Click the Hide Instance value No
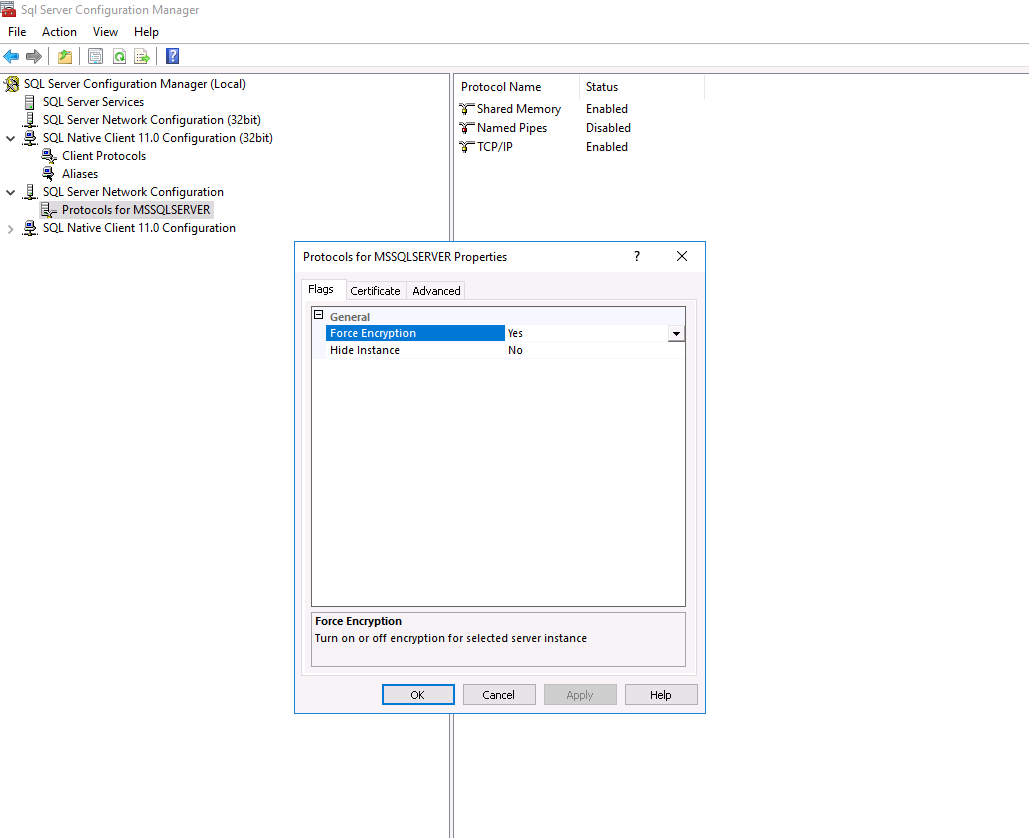This screenshot has width=1029, height=838. pyautogui.click(x=515, y=350)
